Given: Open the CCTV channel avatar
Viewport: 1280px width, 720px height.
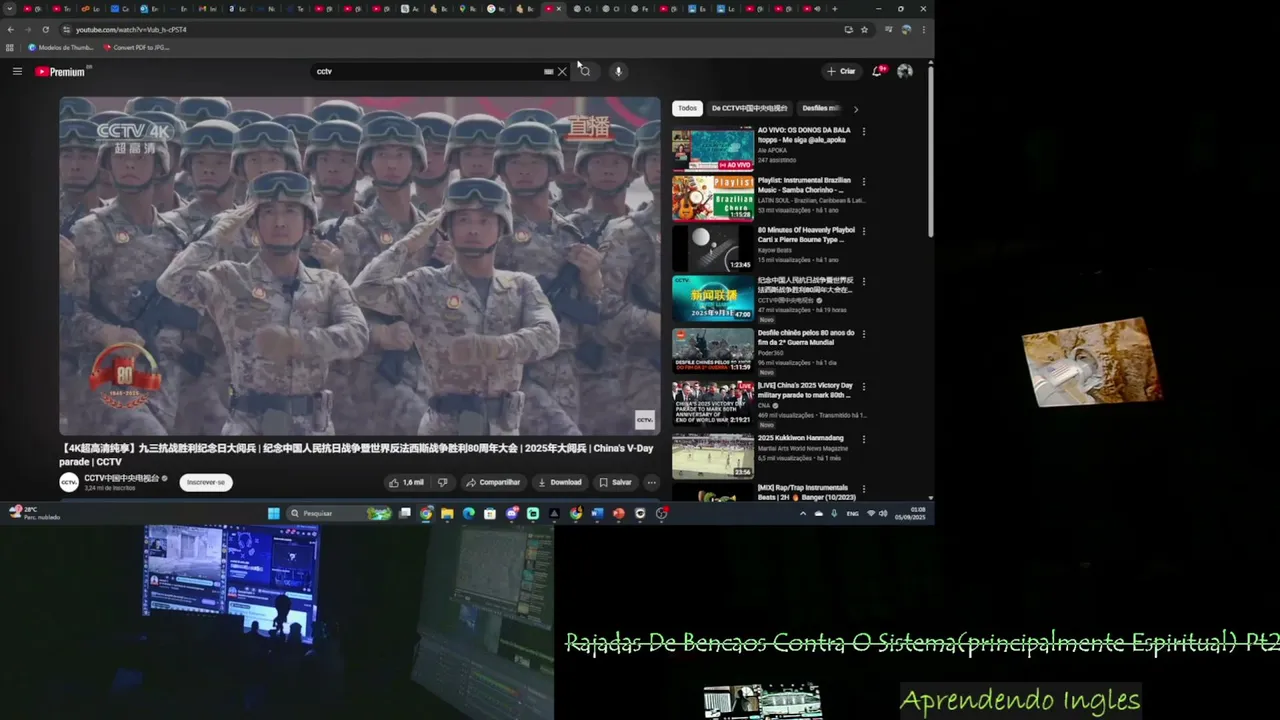Looking at the screenshot, I should click(69, 482).
